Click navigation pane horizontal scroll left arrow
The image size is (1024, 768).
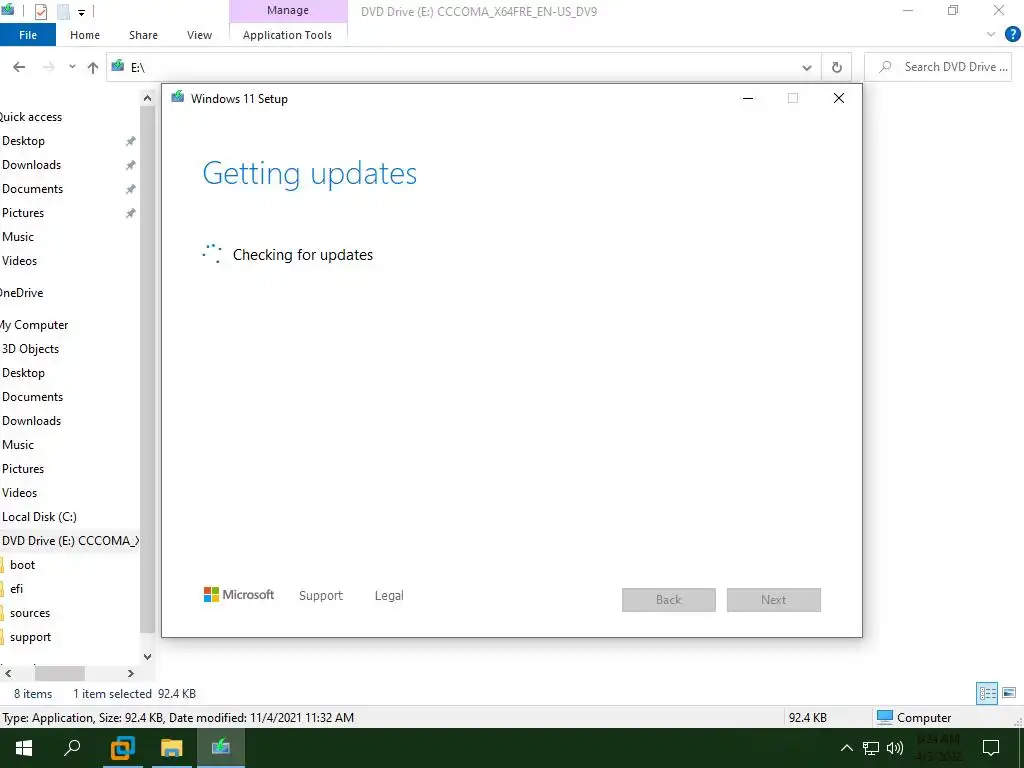click(x=8, y=673)
